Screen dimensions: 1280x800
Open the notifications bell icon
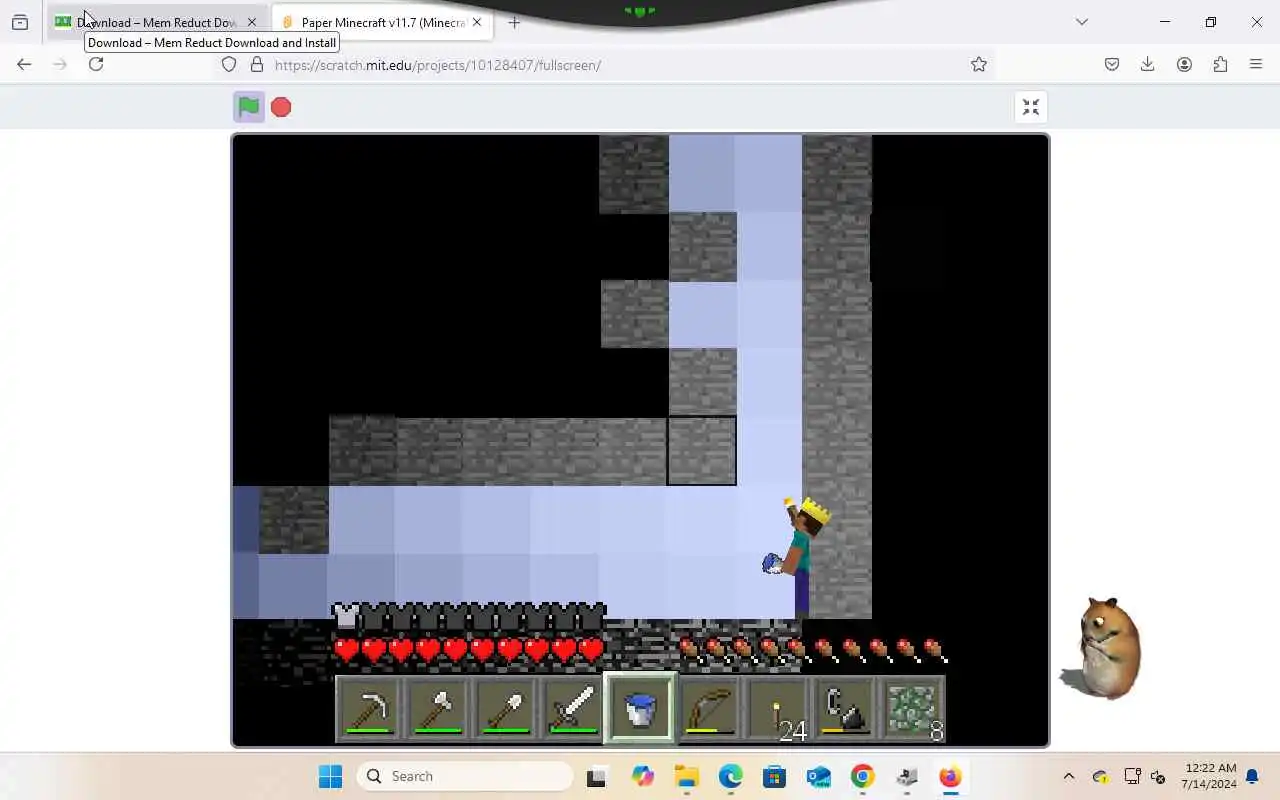pyautogui.click(x=1252, y=776)
